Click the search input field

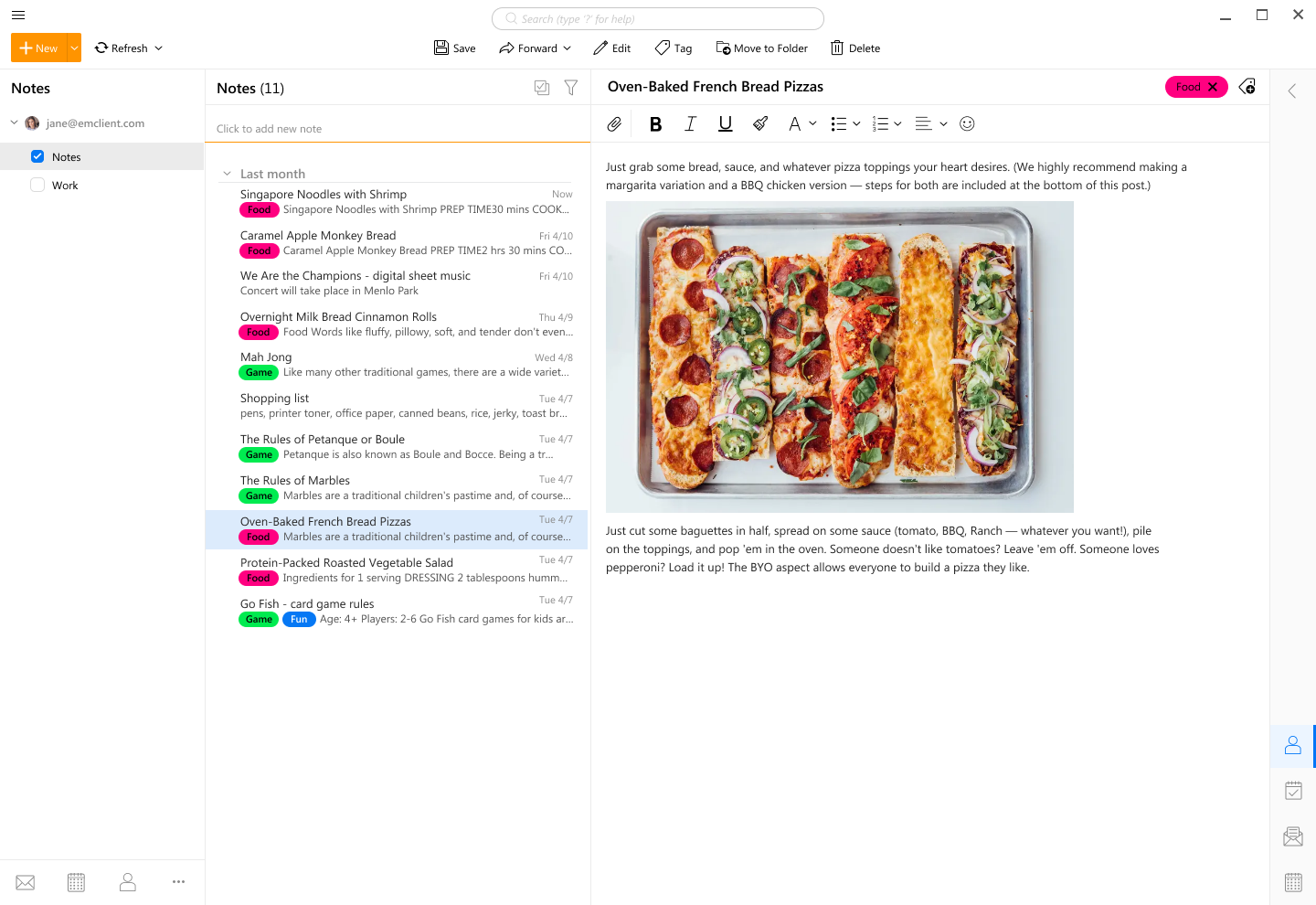pos(658,19)
